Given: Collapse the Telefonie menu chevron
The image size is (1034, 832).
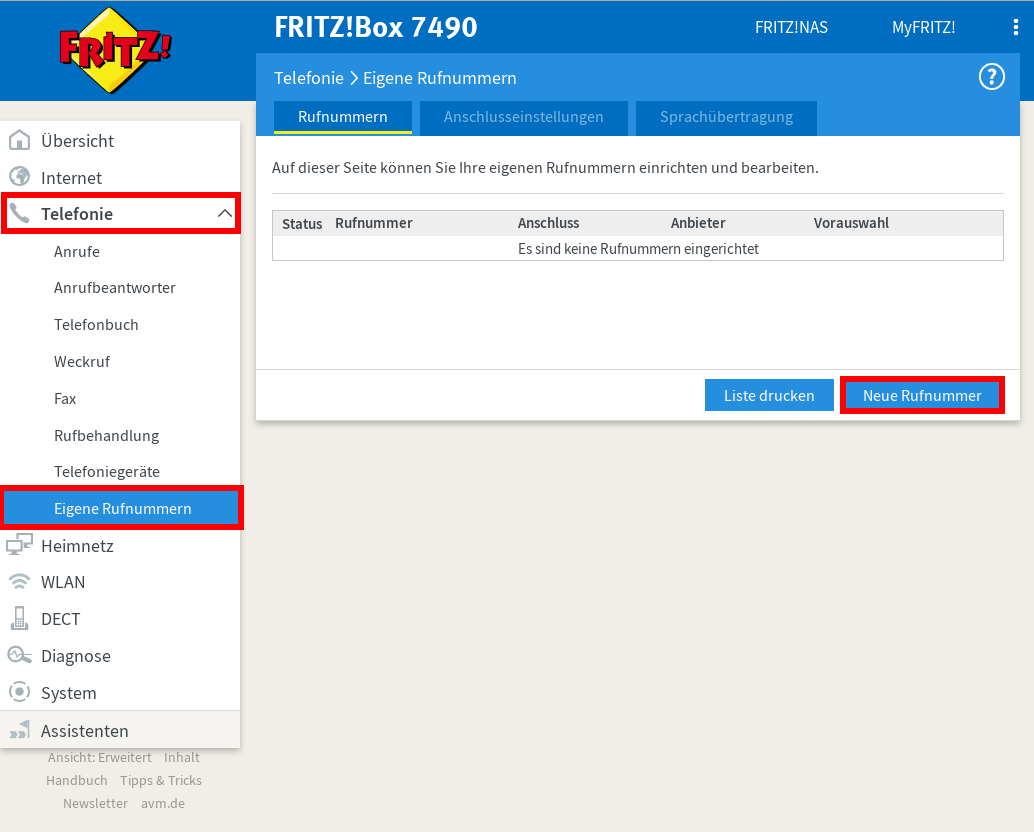Looking at the screenshot, I should (x=224, y=214).
